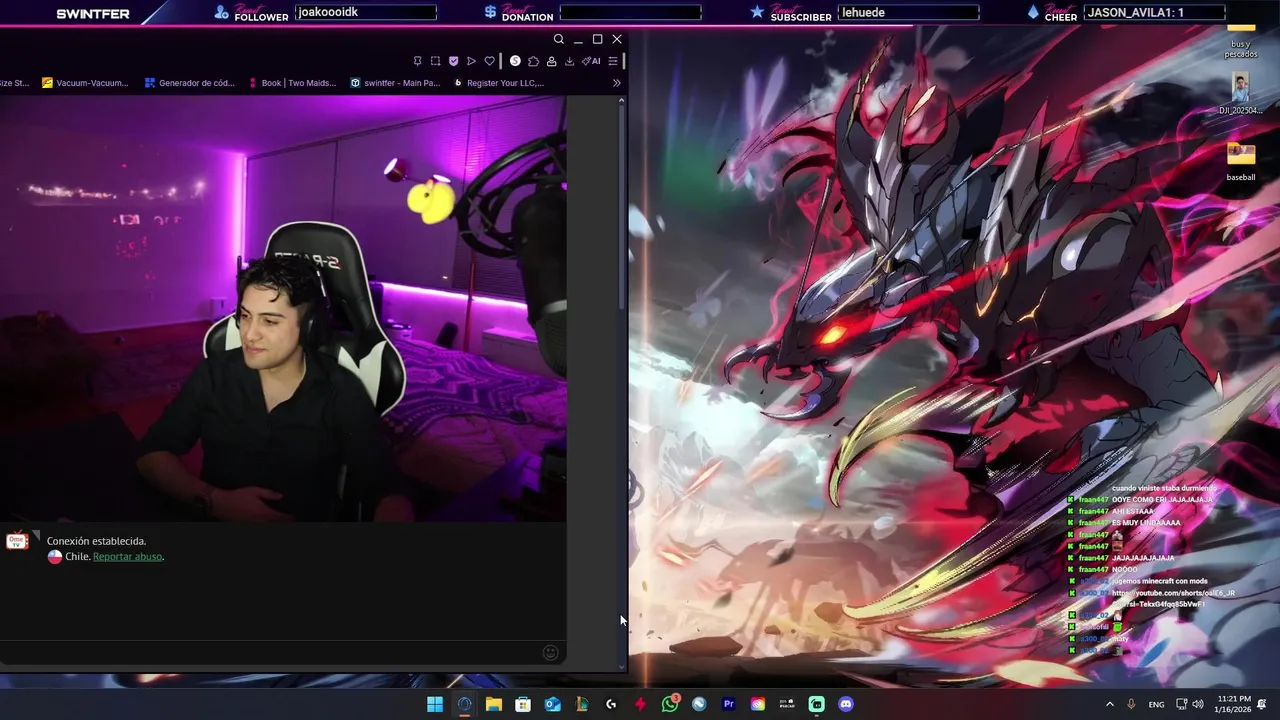
Task: Open the Book | Two Maids bookmark
Action: (x=291, y=83)
